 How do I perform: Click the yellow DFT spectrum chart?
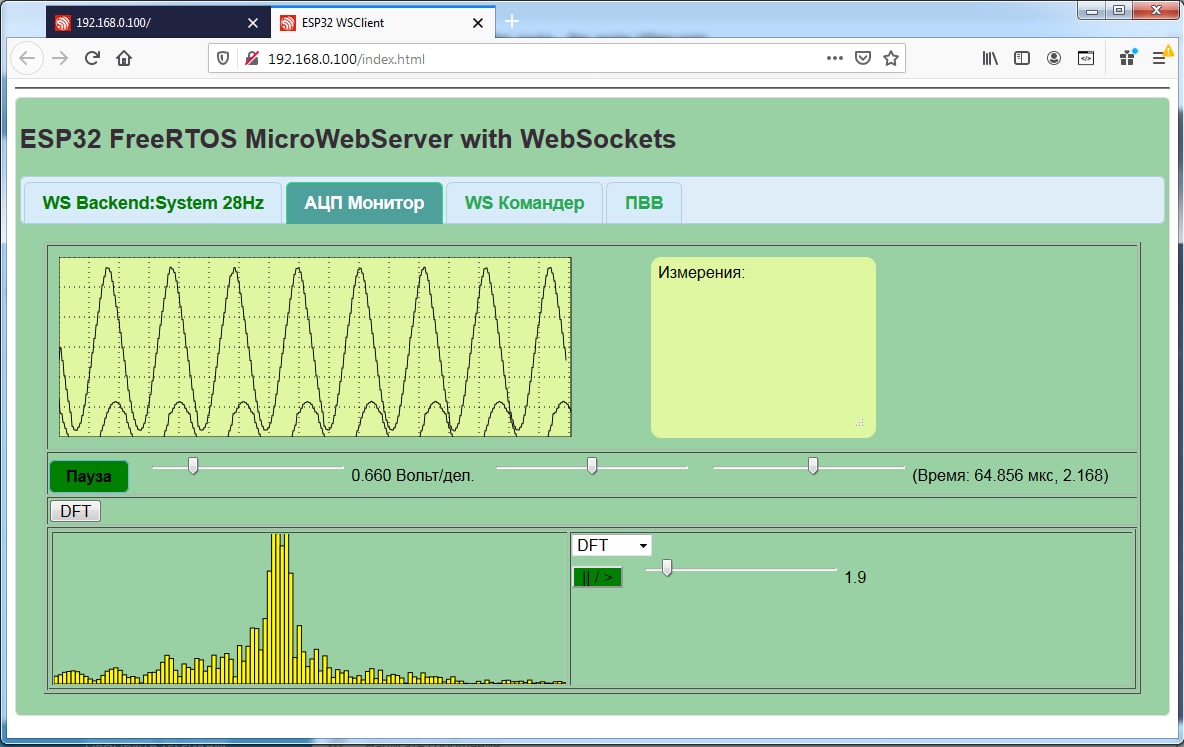tap(310, 609)
